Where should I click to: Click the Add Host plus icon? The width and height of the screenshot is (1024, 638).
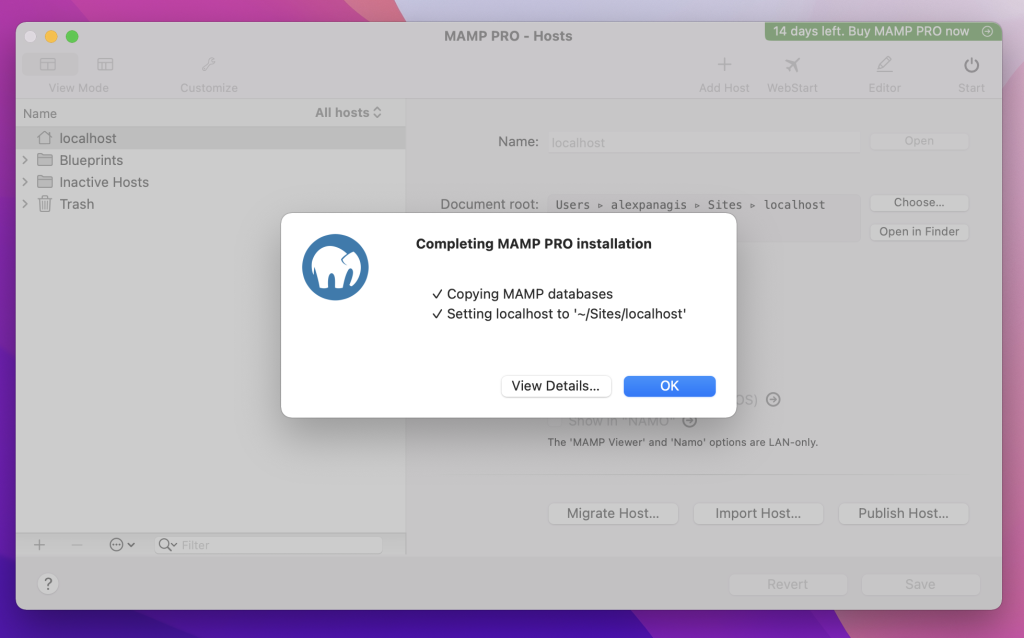[x=724, y=65]
